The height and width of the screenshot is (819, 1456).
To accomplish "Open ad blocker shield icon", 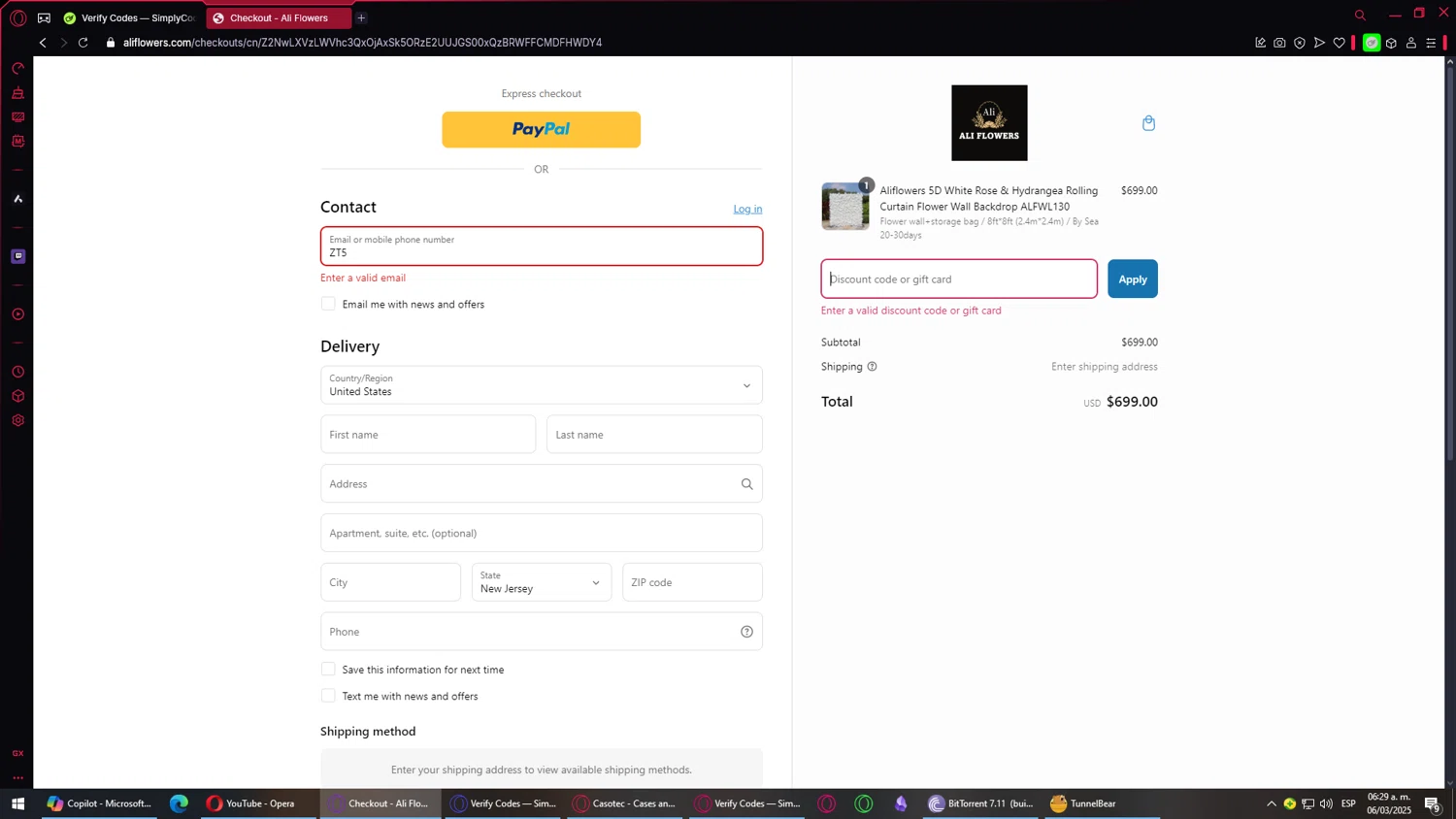I will click(1300, 43).
